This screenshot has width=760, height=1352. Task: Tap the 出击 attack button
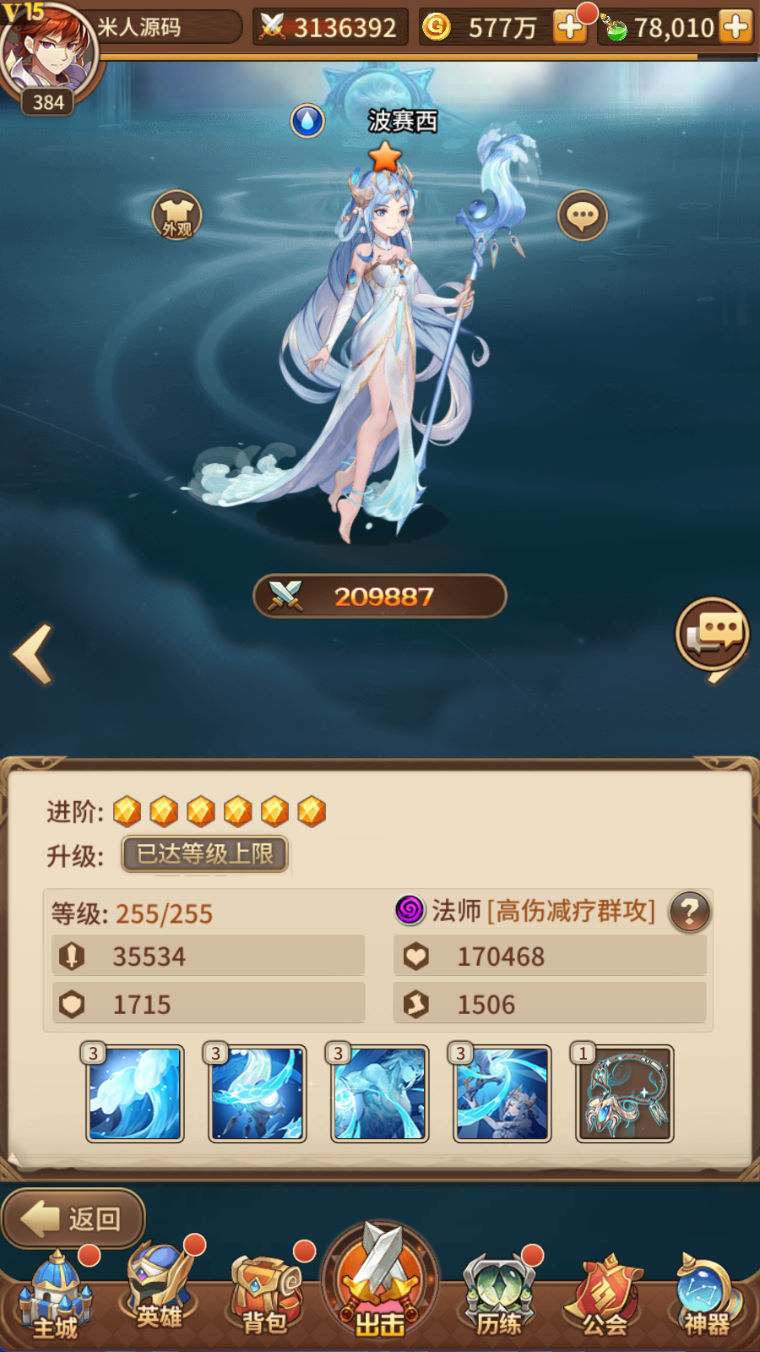click(380, 1282)
